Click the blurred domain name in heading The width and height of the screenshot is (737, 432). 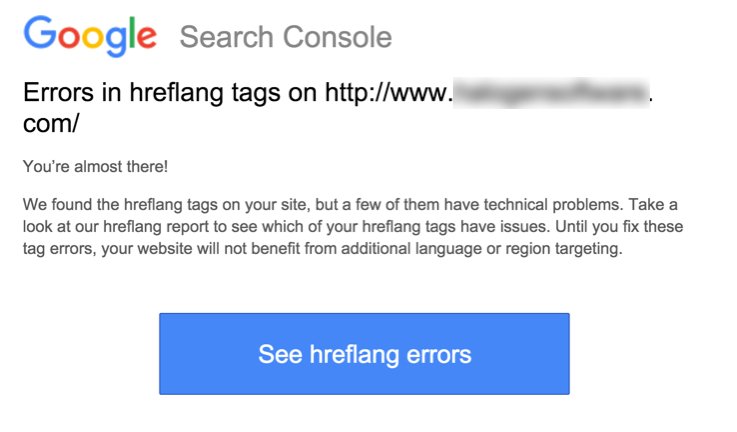(x=549, y=94)
